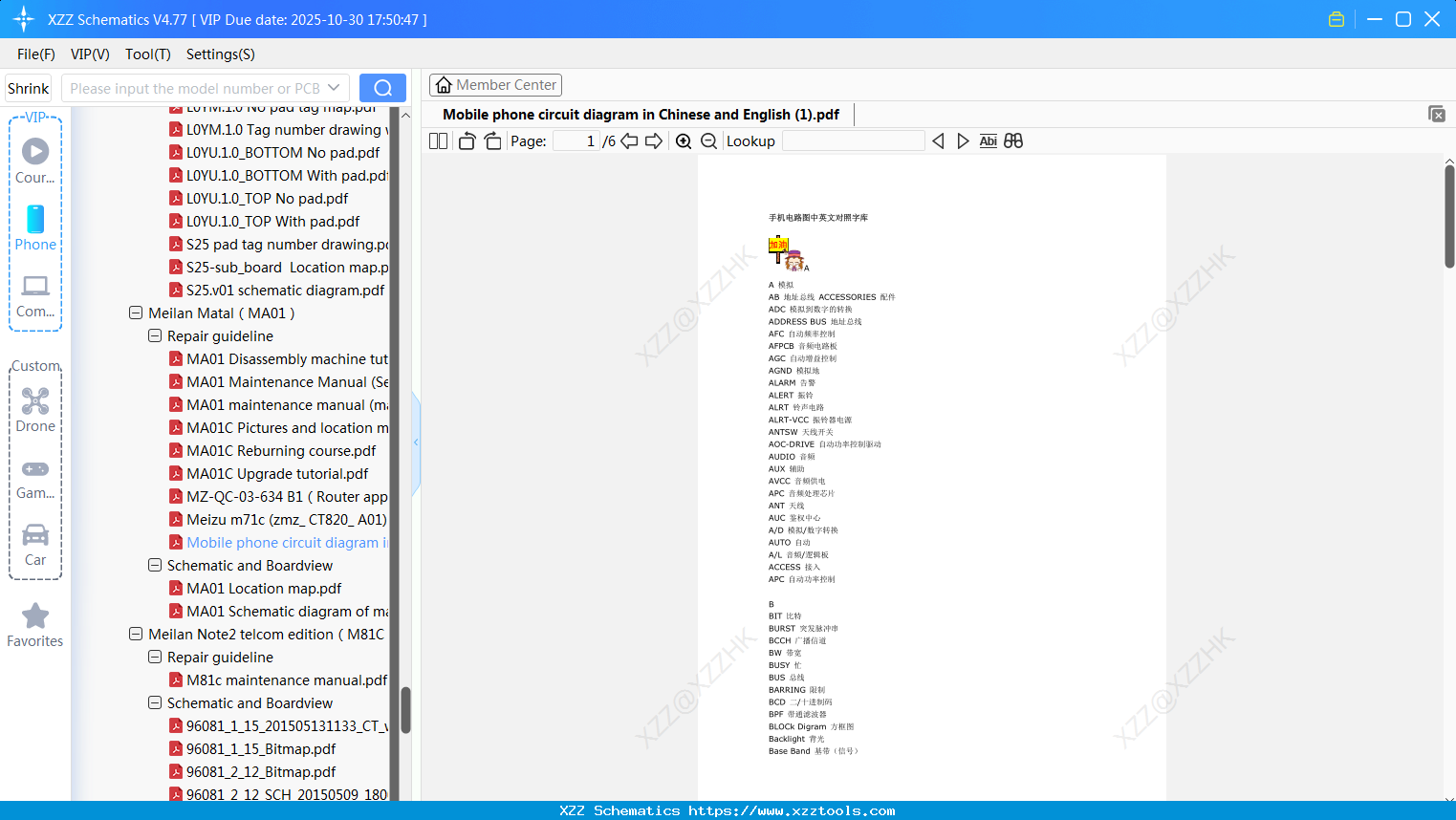This screenshot has width=1456, height=820.
Task: Open L0YU.1.0_BOTTOM With pad.pdf
Action: [x=278, y=175]
